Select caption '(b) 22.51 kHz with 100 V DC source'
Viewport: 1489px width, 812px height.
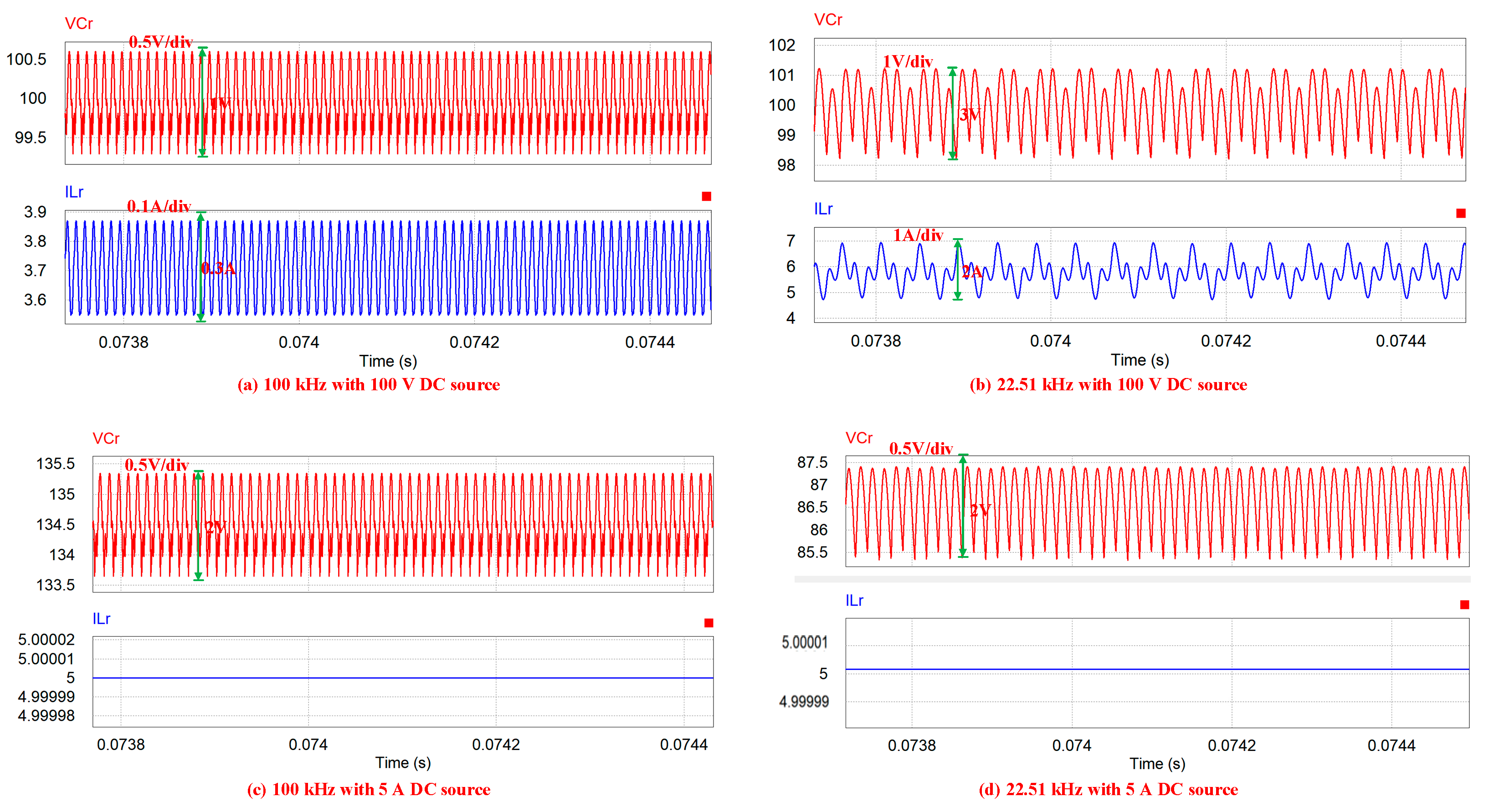(1108, 384)
